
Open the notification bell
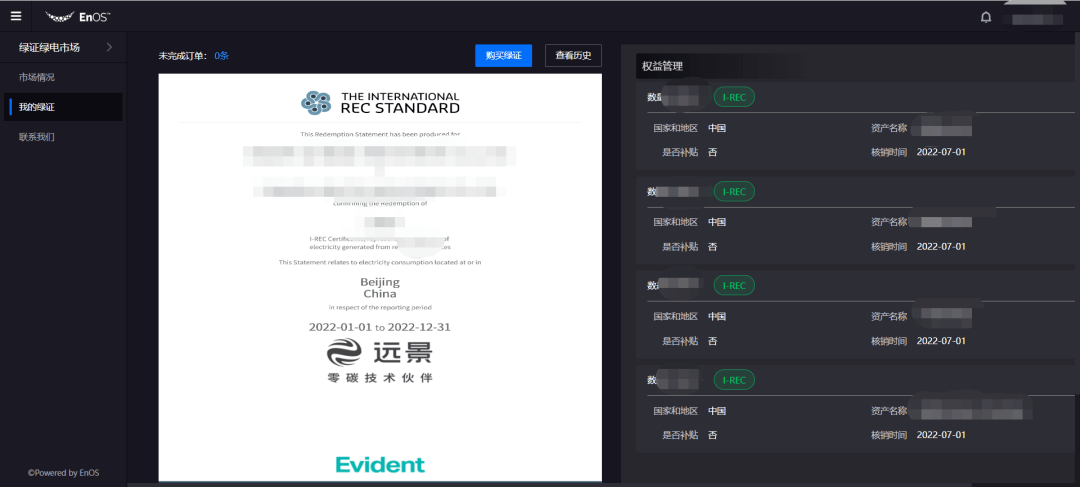tap(986, 17)
